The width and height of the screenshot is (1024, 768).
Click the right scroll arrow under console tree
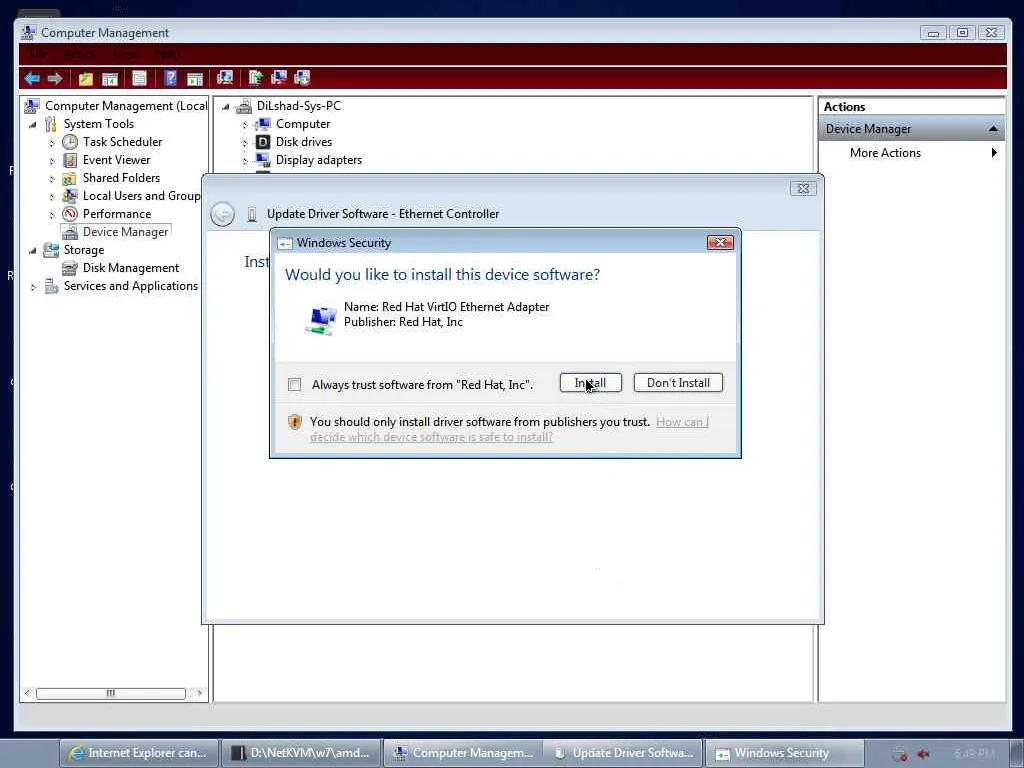coord(199,693)
